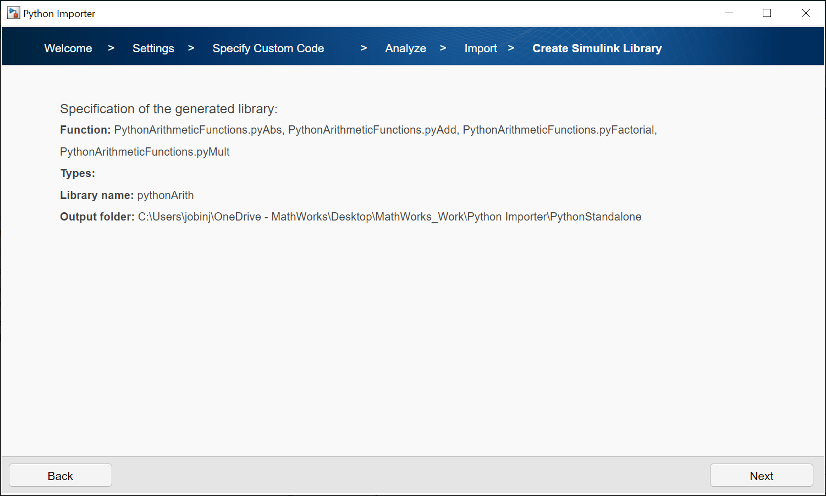Click the output folder path text

click(389, 217)
